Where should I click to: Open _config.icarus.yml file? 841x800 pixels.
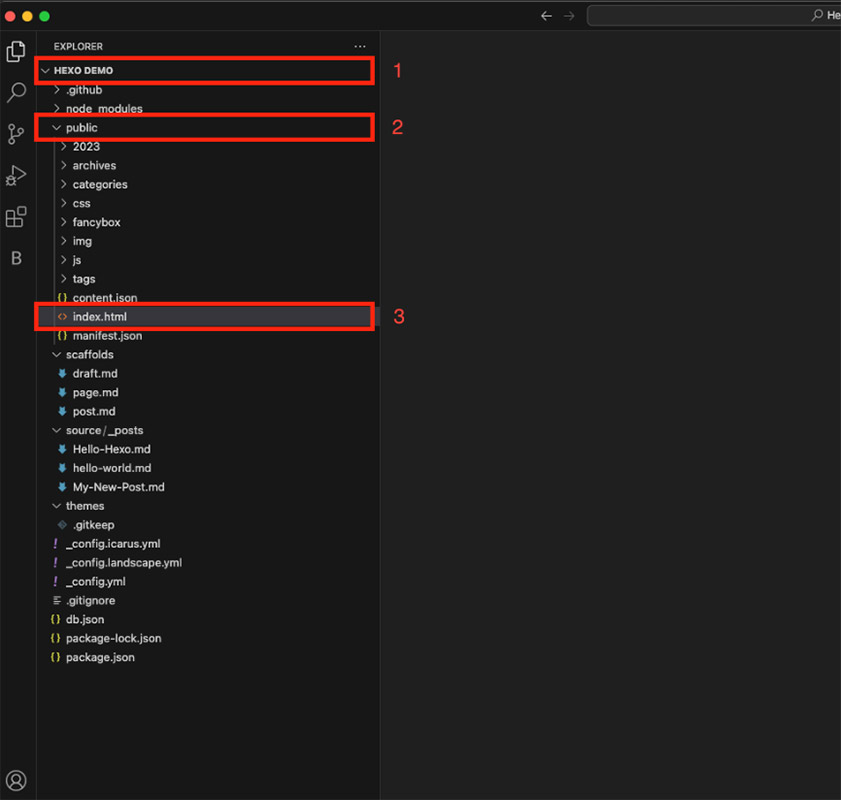(x=208, y=544)
